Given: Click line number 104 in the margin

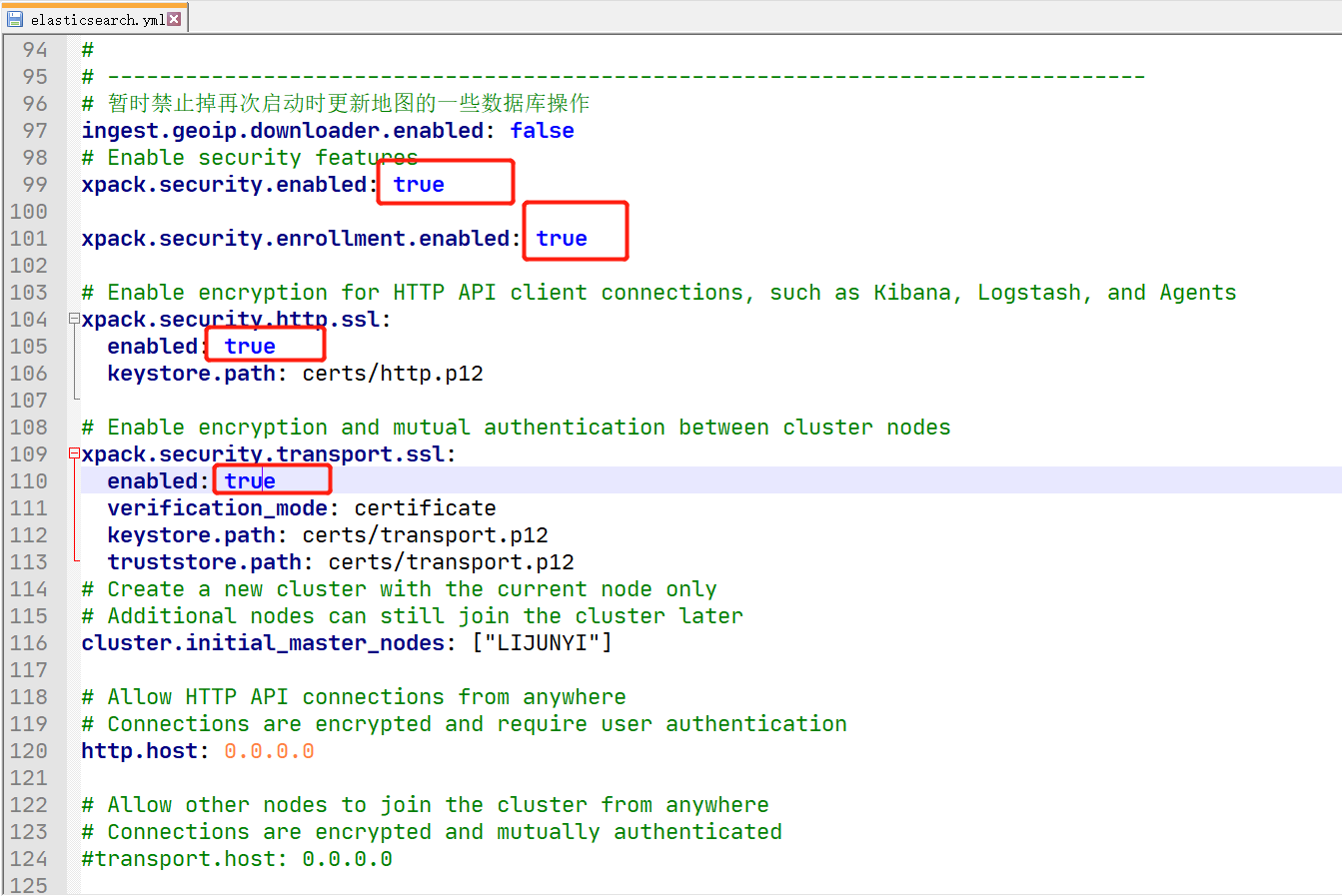Looking at the screenshot, I should (29, 320).
